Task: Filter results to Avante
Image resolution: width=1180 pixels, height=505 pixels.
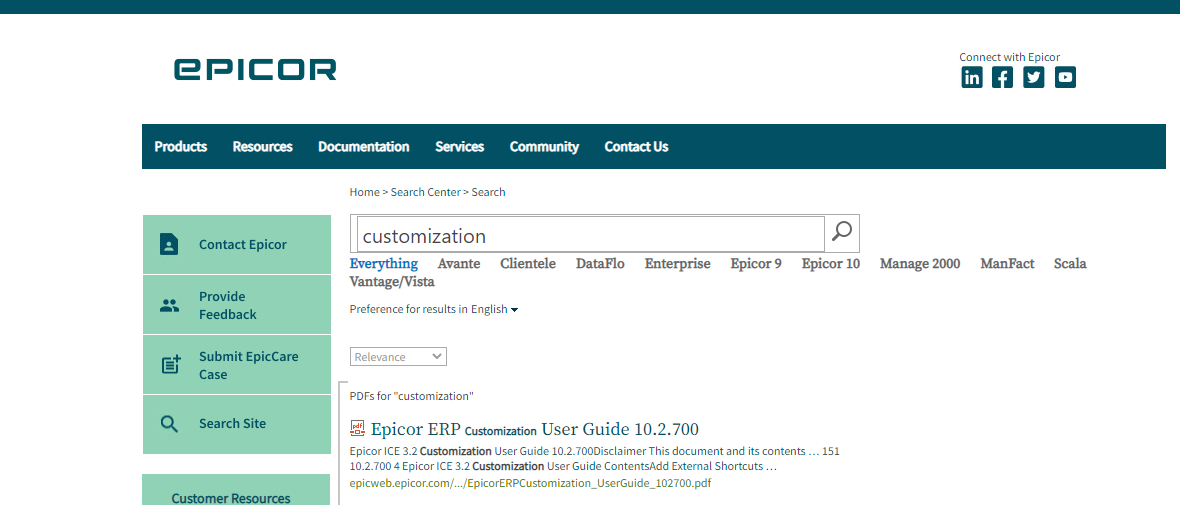Action: point(459,263)
